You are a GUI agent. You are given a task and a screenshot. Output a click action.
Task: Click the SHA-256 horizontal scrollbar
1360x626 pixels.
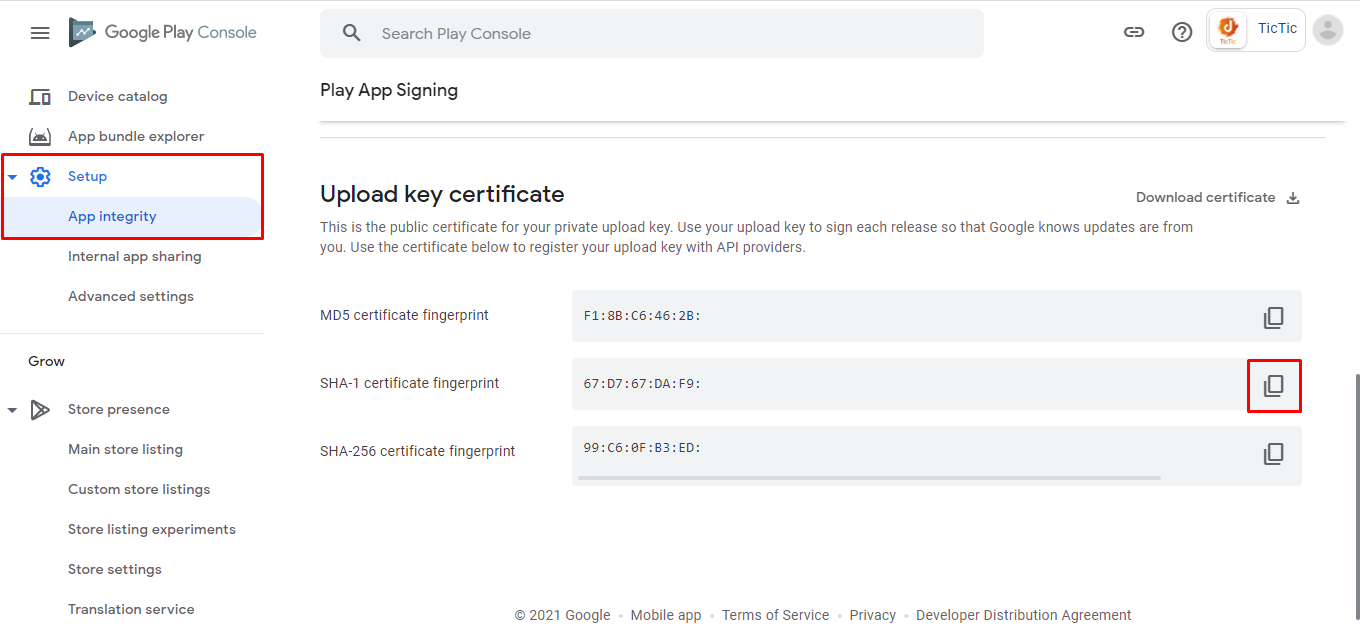(868, 478)
